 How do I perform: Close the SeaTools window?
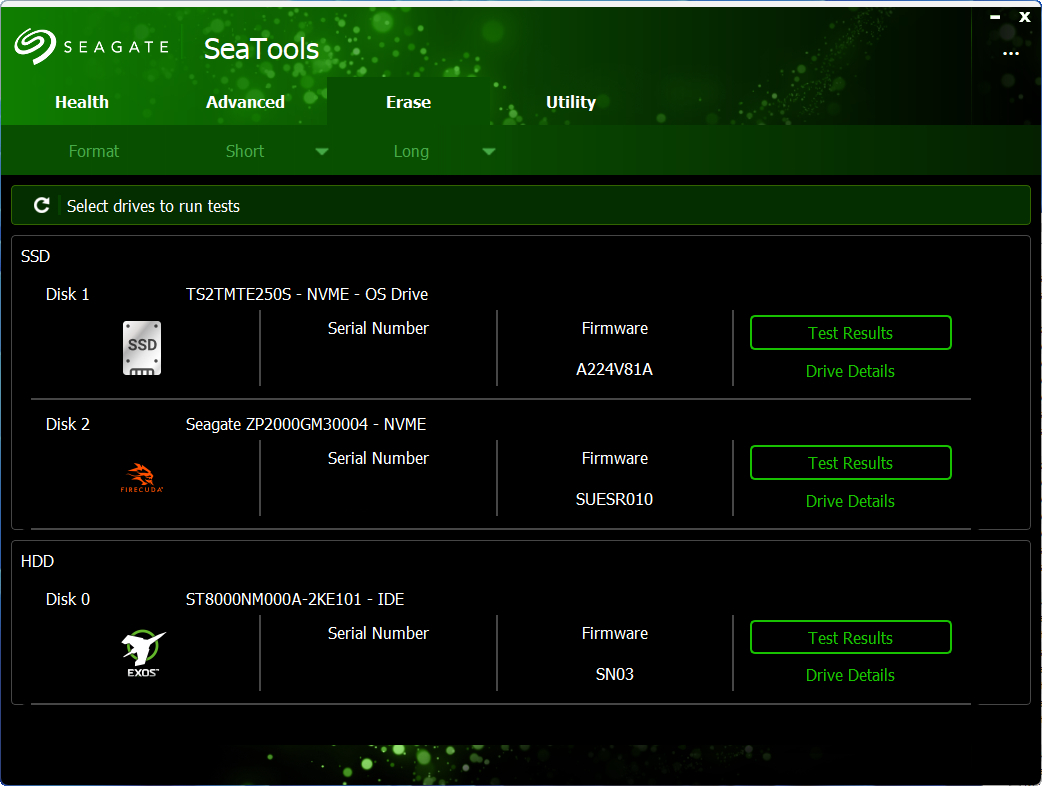(x=1025, y=17)
